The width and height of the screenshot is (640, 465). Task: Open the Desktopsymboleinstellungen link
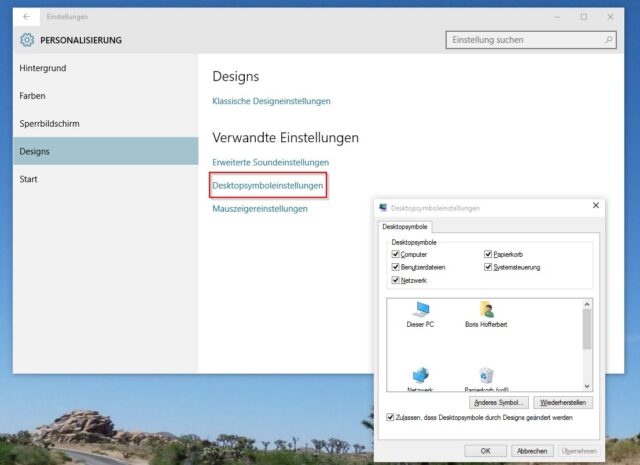(268, 185)
